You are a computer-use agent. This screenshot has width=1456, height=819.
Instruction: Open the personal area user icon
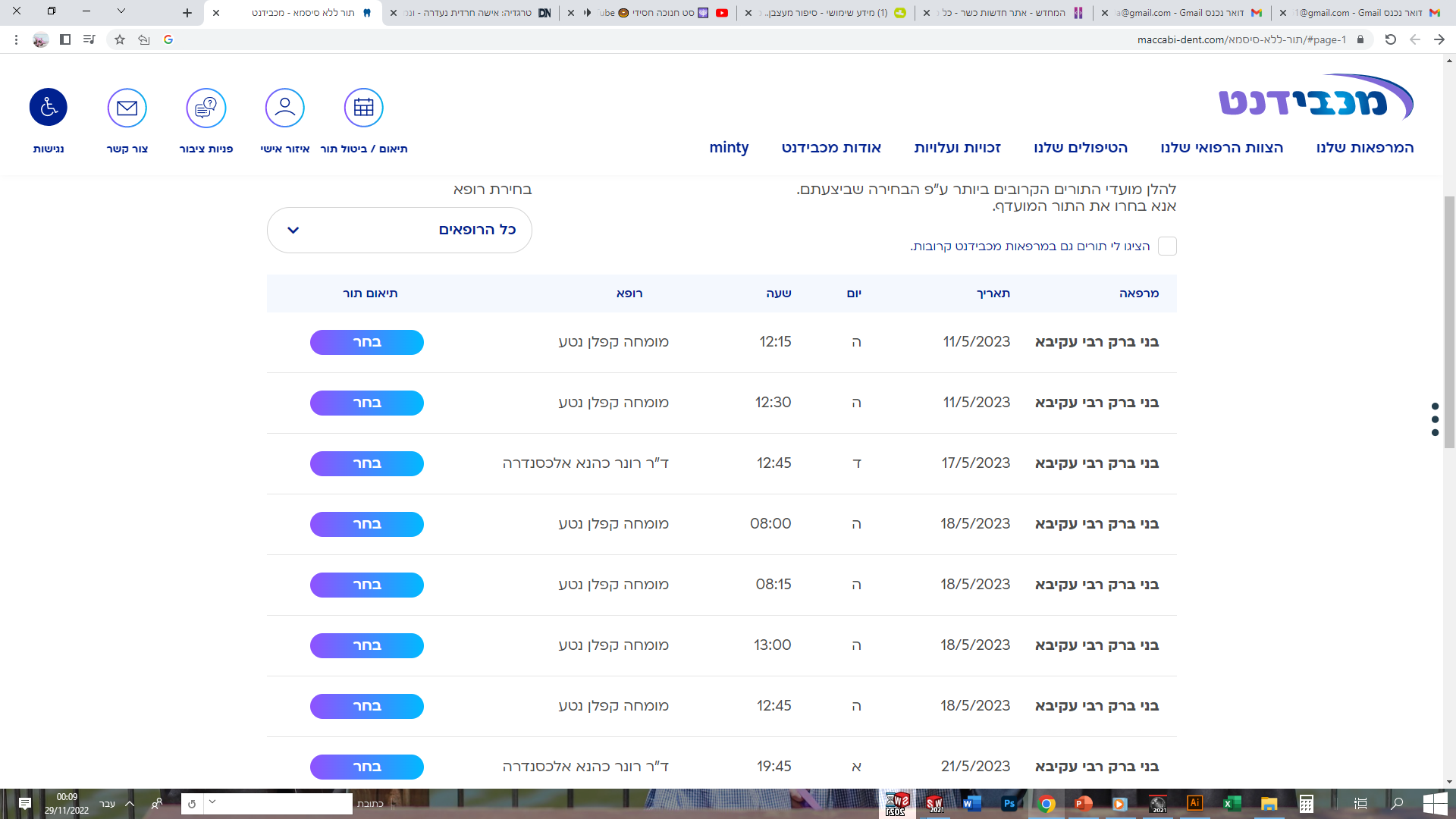[285, 108]
